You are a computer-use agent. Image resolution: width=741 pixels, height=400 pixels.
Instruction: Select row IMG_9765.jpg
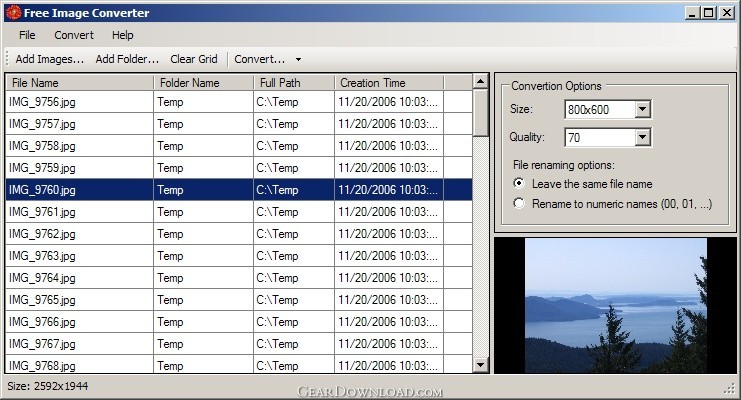click(x=239, y=300)
